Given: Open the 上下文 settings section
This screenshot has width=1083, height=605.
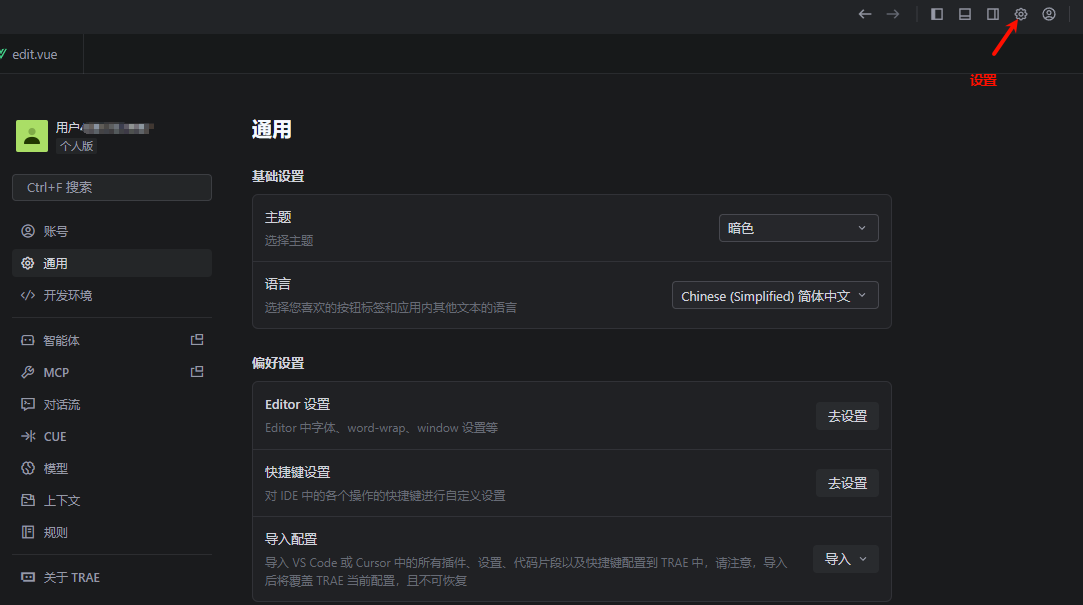Looking at the screenshot, I should pos(112,500).
